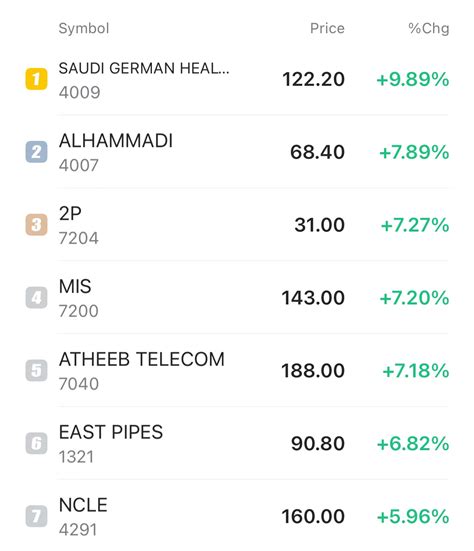Select ATHEEB TELECOM stock
This screenshot has height=551, width=474.
coord(237,370)
